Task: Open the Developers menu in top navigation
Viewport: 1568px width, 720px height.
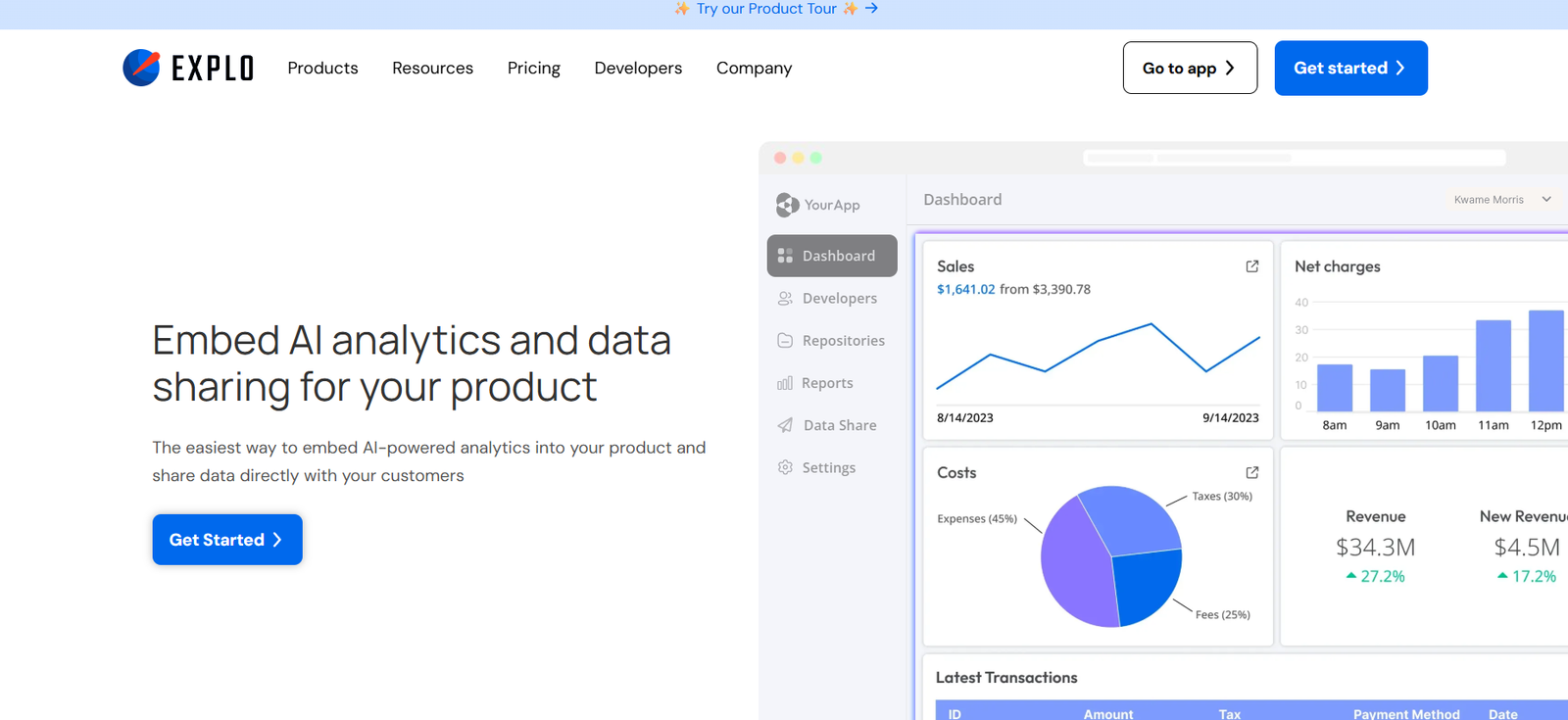Action: pyautogui.click(x=638, y=68)
